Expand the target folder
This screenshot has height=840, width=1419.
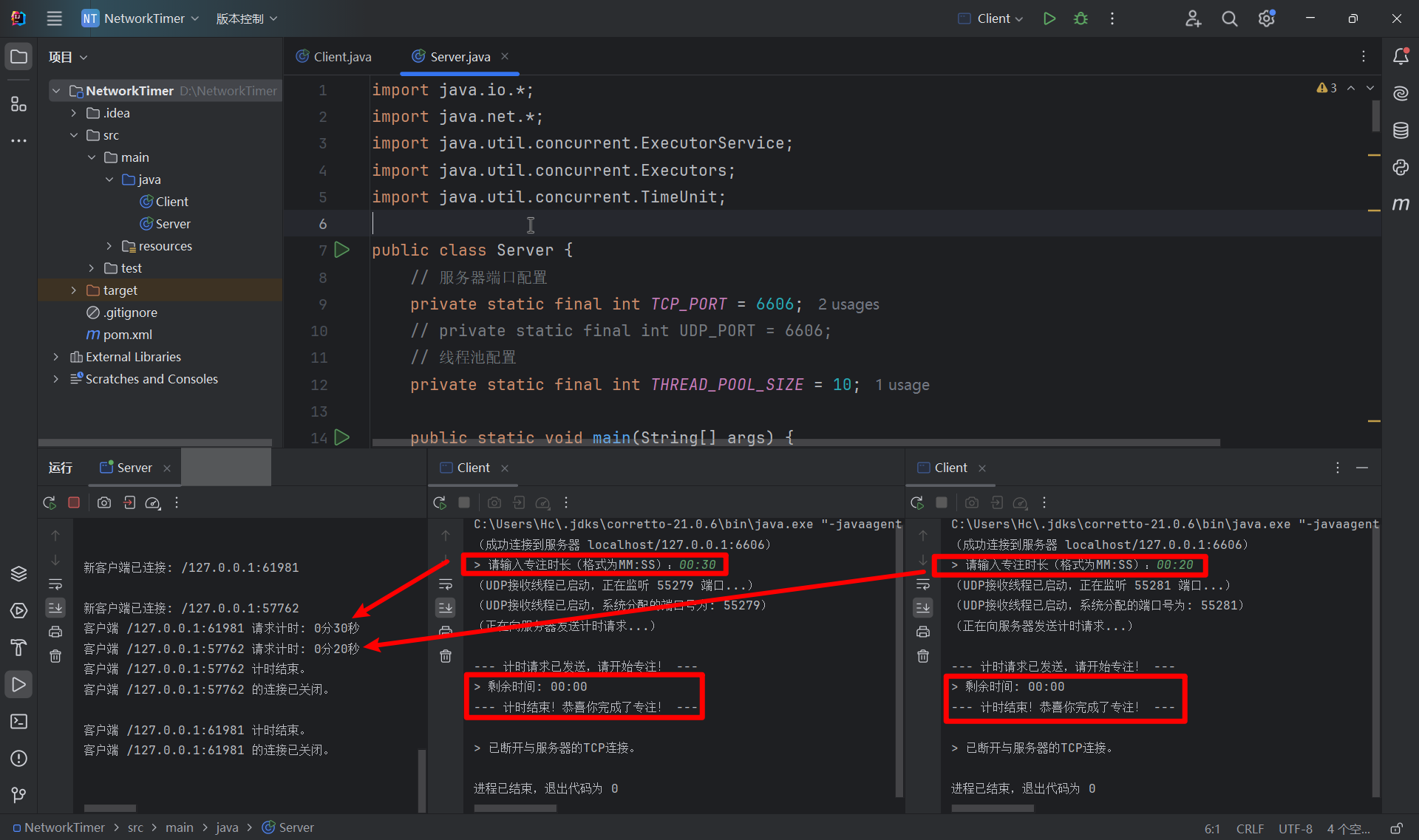point(74,290)
